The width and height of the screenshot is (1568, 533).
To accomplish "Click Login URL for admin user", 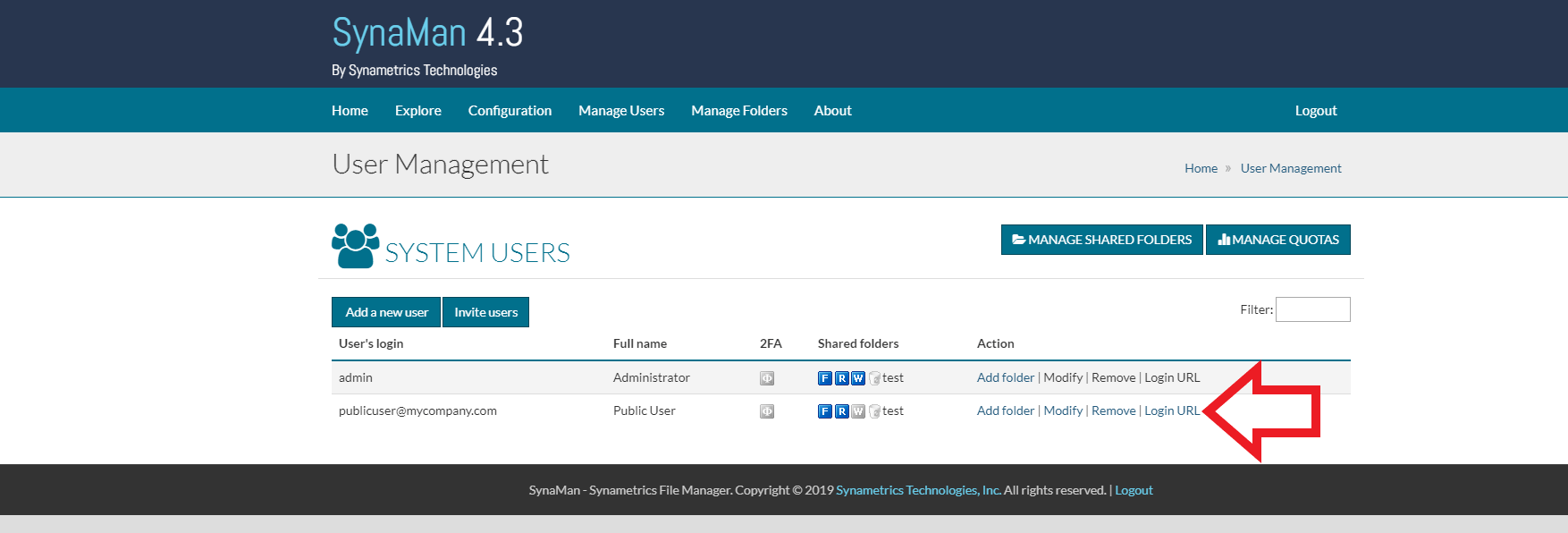I will click(x=1172, y=377).
